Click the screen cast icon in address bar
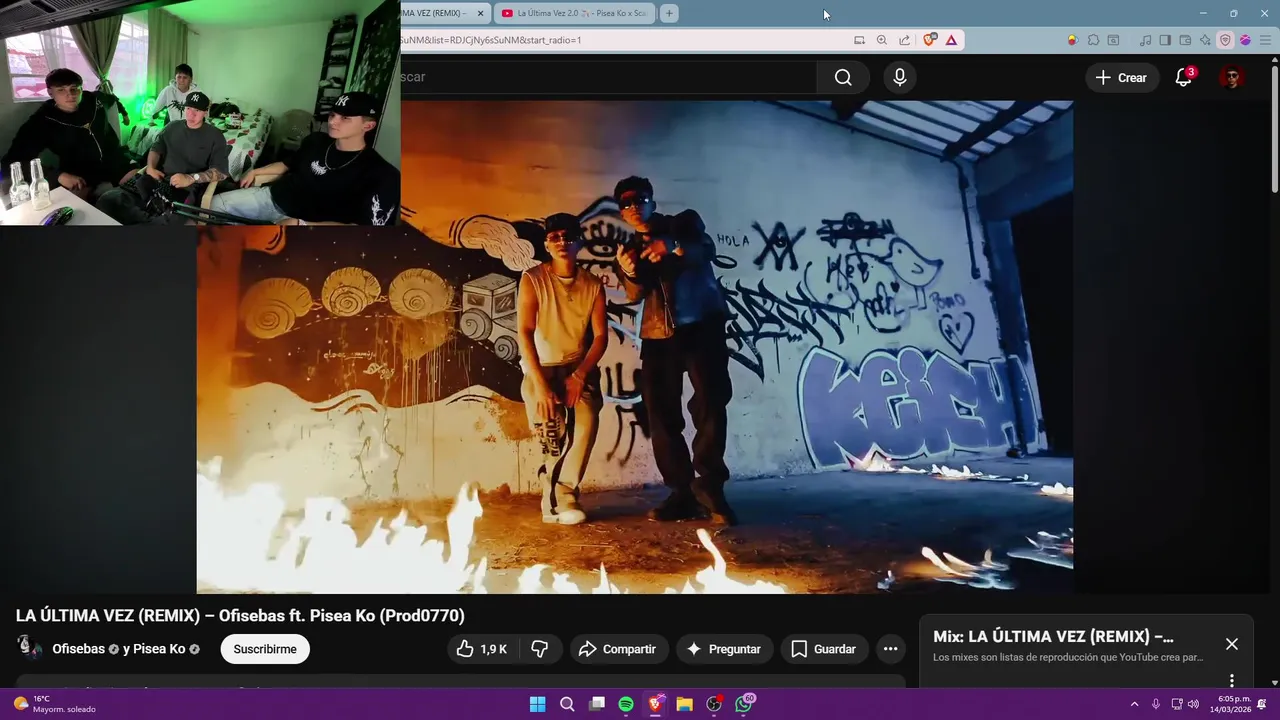Screen dimensions: 1280x720 click(859, 40)
